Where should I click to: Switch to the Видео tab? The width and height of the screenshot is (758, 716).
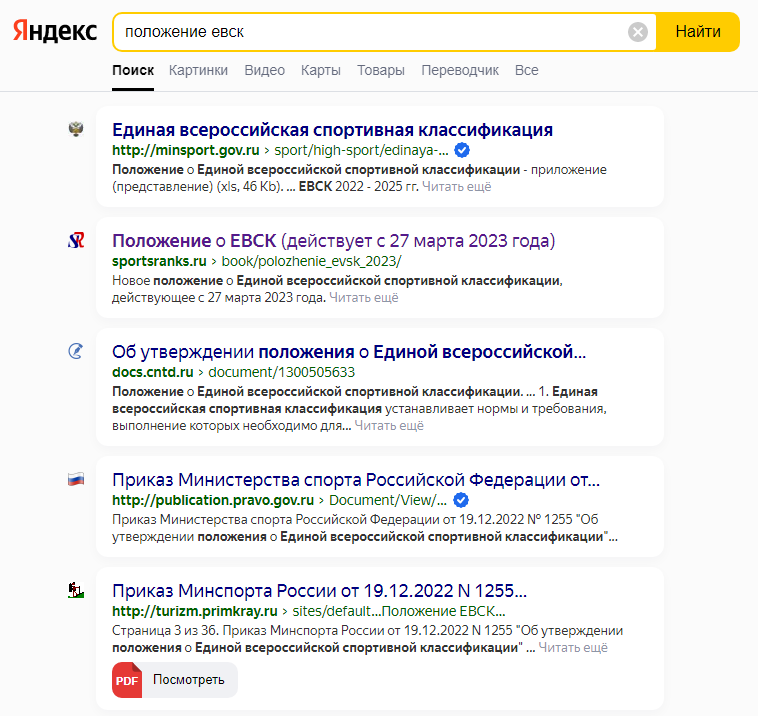264,70
